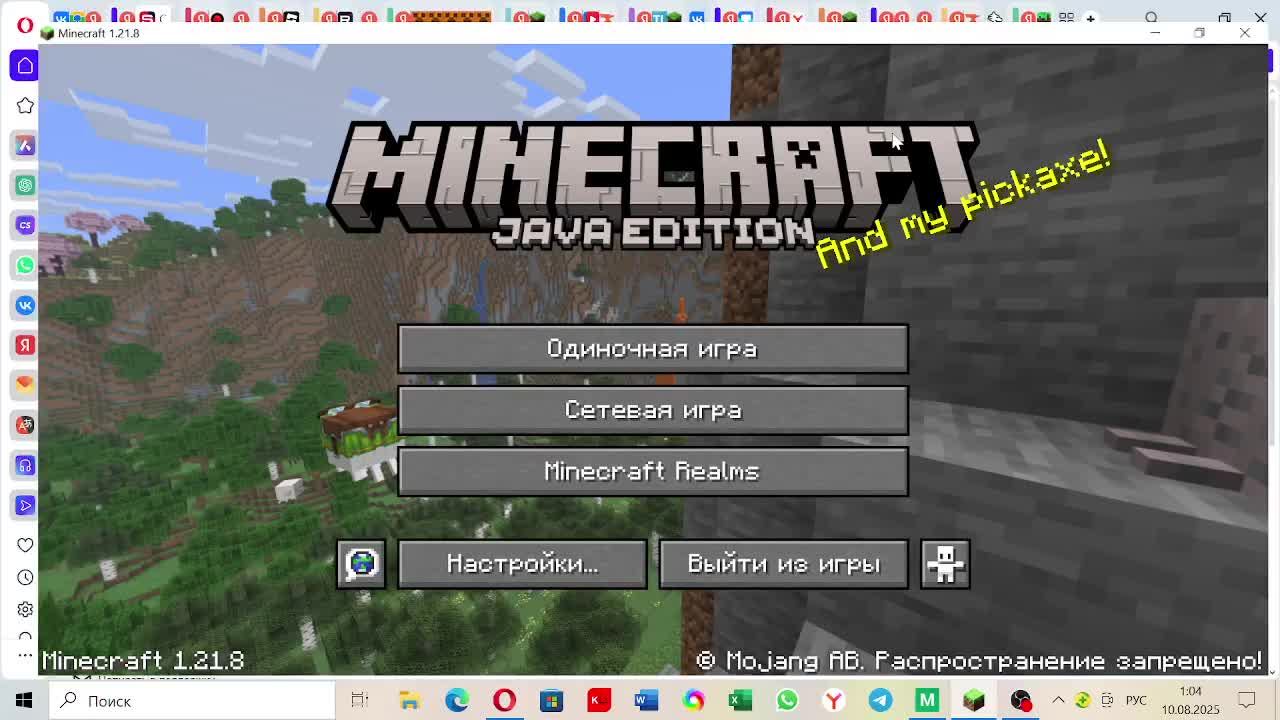Open Yandex Browser from taskbar
This screenshot has width=1280, height=720.
tap(833, 701)
